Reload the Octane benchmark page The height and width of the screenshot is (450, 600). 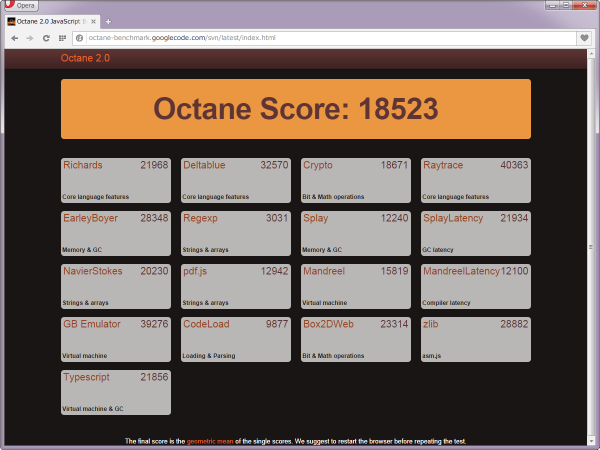(46, 38)
